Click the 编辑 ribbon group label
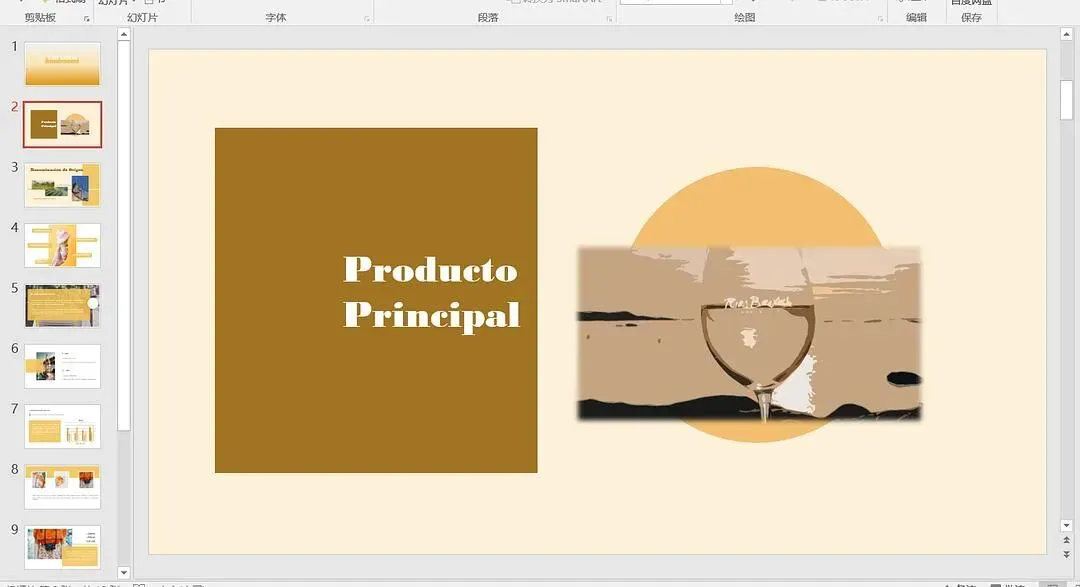The width and height of the screenshot is (1080, 587). [916, 17]
